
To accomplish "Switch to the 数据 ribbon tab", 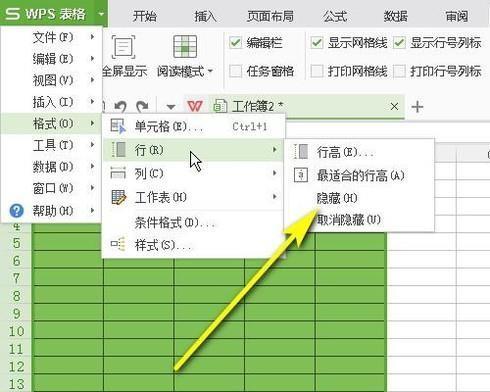I will pyautogui.click(x=396, y=16).
